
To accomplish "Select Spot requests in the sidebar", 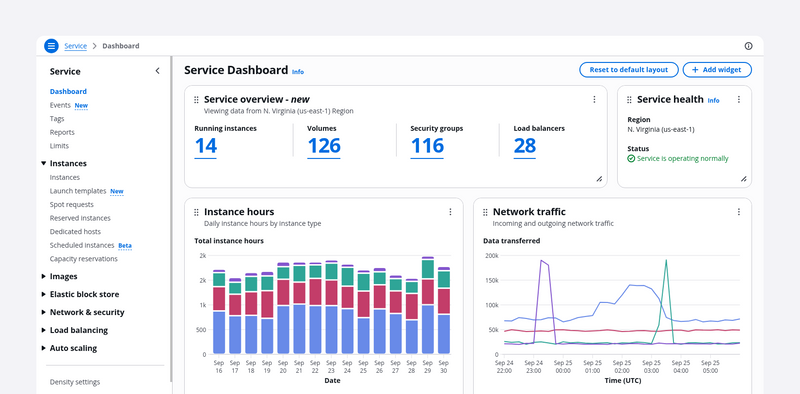I will pyautogui.click(x=71, y=205).
